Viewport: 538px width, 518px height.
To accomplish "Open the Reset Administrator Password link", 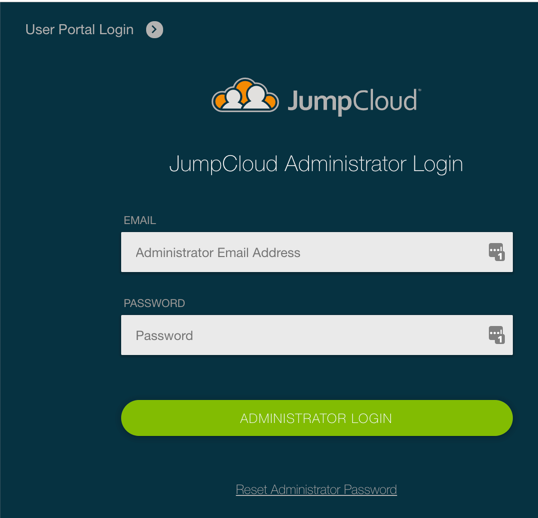I will (316, 490).
